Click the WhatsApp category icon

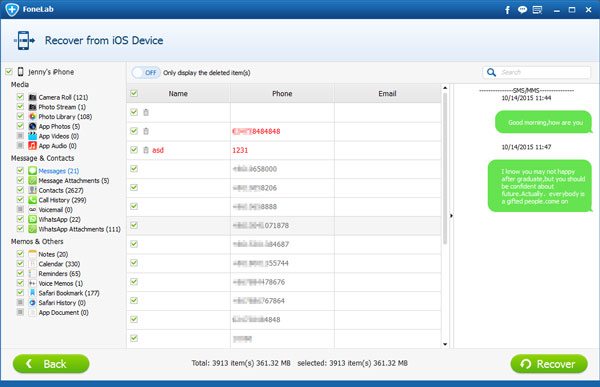[33, 219]
